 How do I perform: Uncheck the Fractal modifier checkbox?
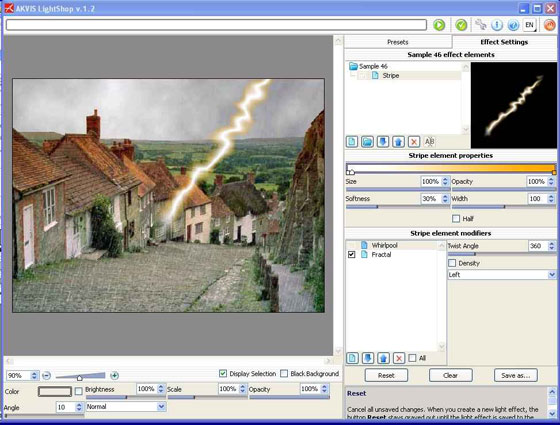351,255
